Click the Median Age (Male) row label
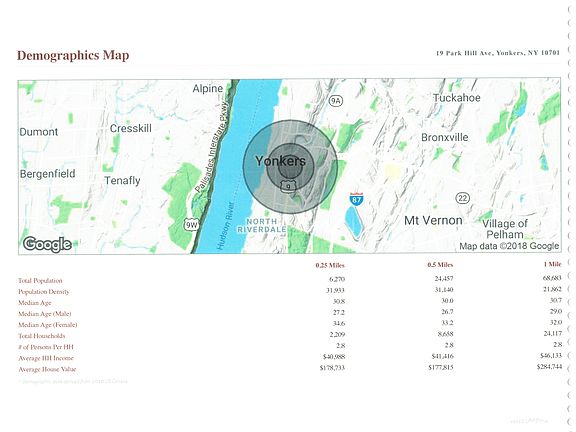Viewport: 576px width, 432px height. [45, 314]
